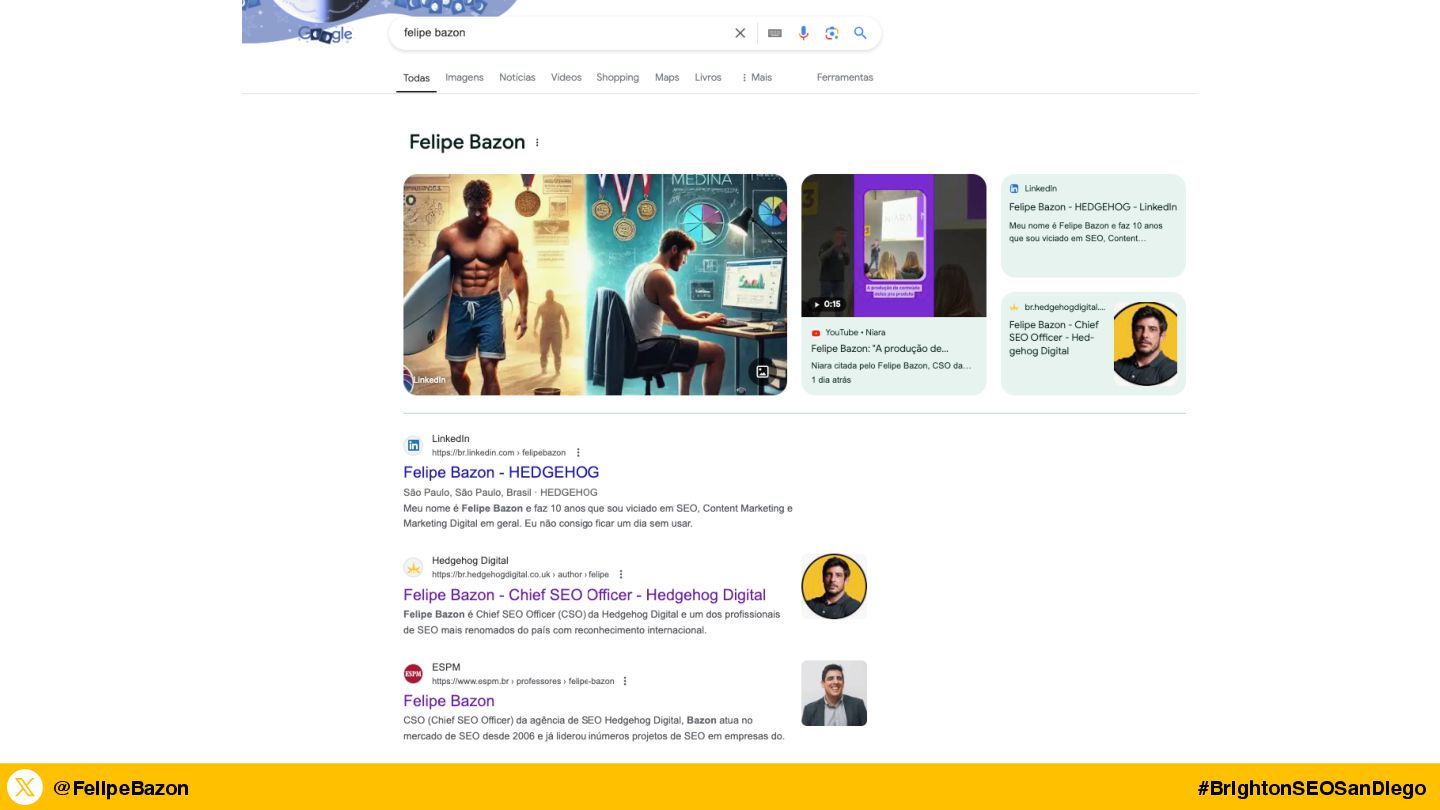Click the br.hedgehogdigital.co.uk author URL text
1440x810 pixels.
tap(520, 575)
